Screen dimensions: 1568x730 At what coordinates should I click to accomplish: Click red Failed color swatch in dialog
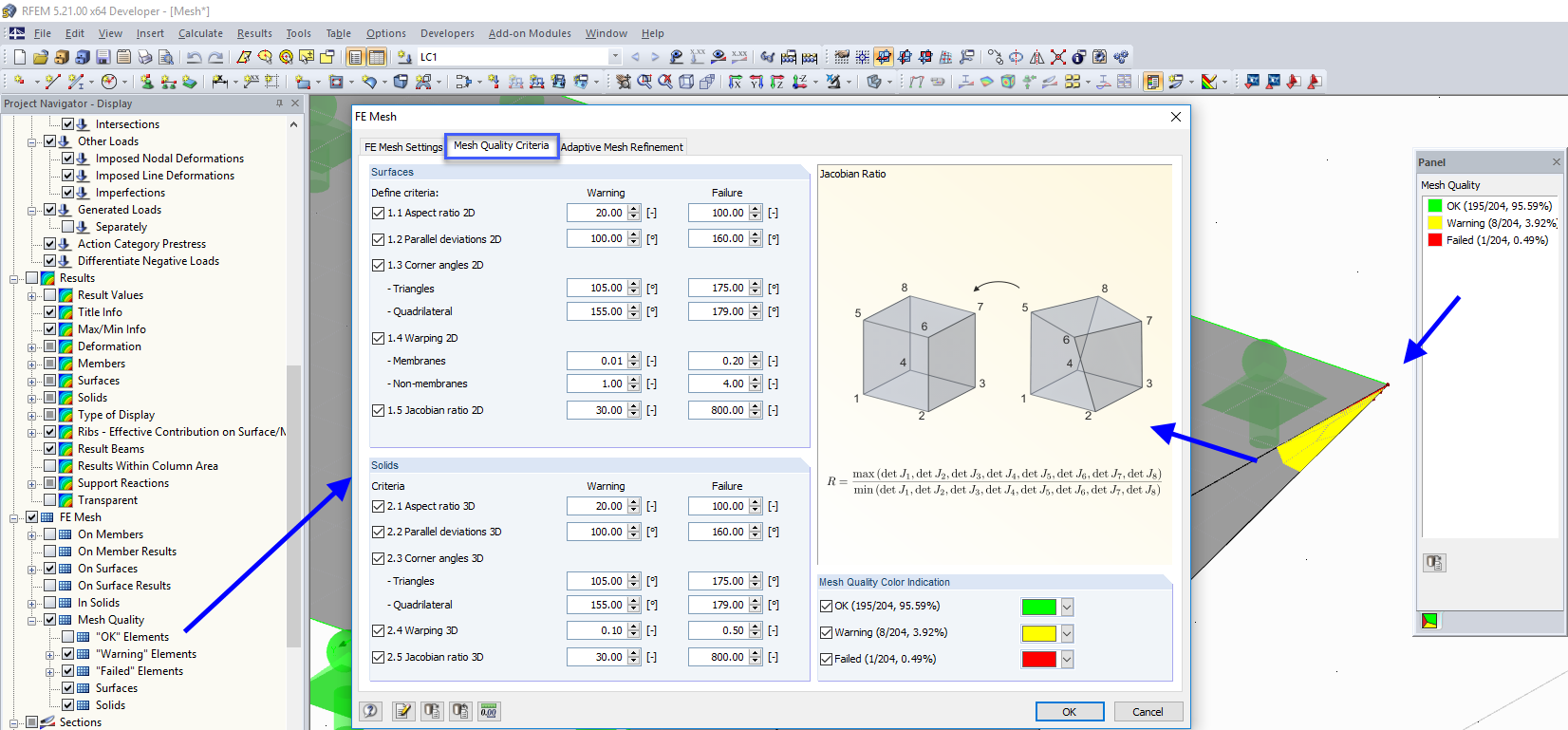[x=1038, y=660]
